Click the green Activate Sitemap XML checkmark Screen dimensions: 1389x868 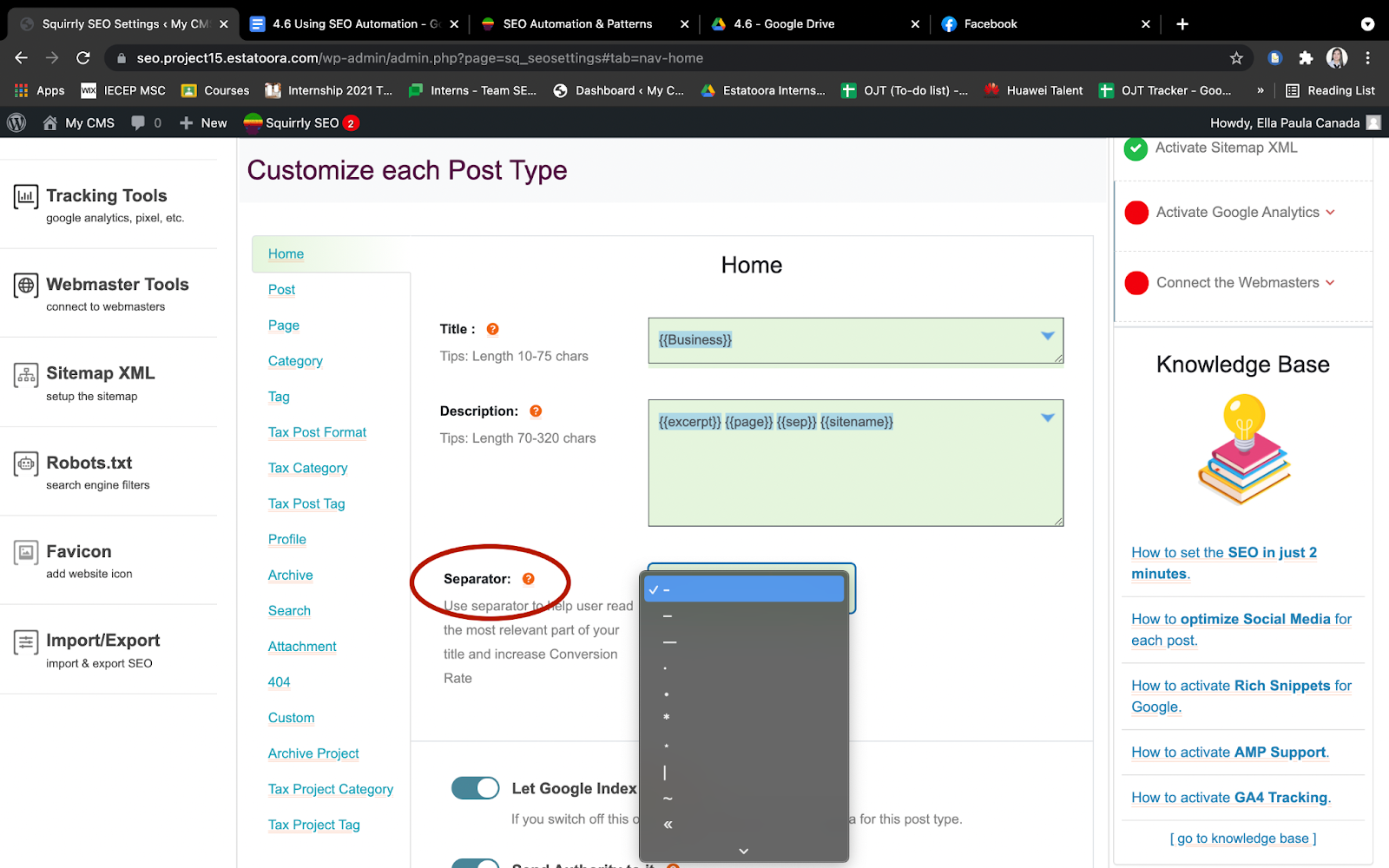pos(1136,148)
